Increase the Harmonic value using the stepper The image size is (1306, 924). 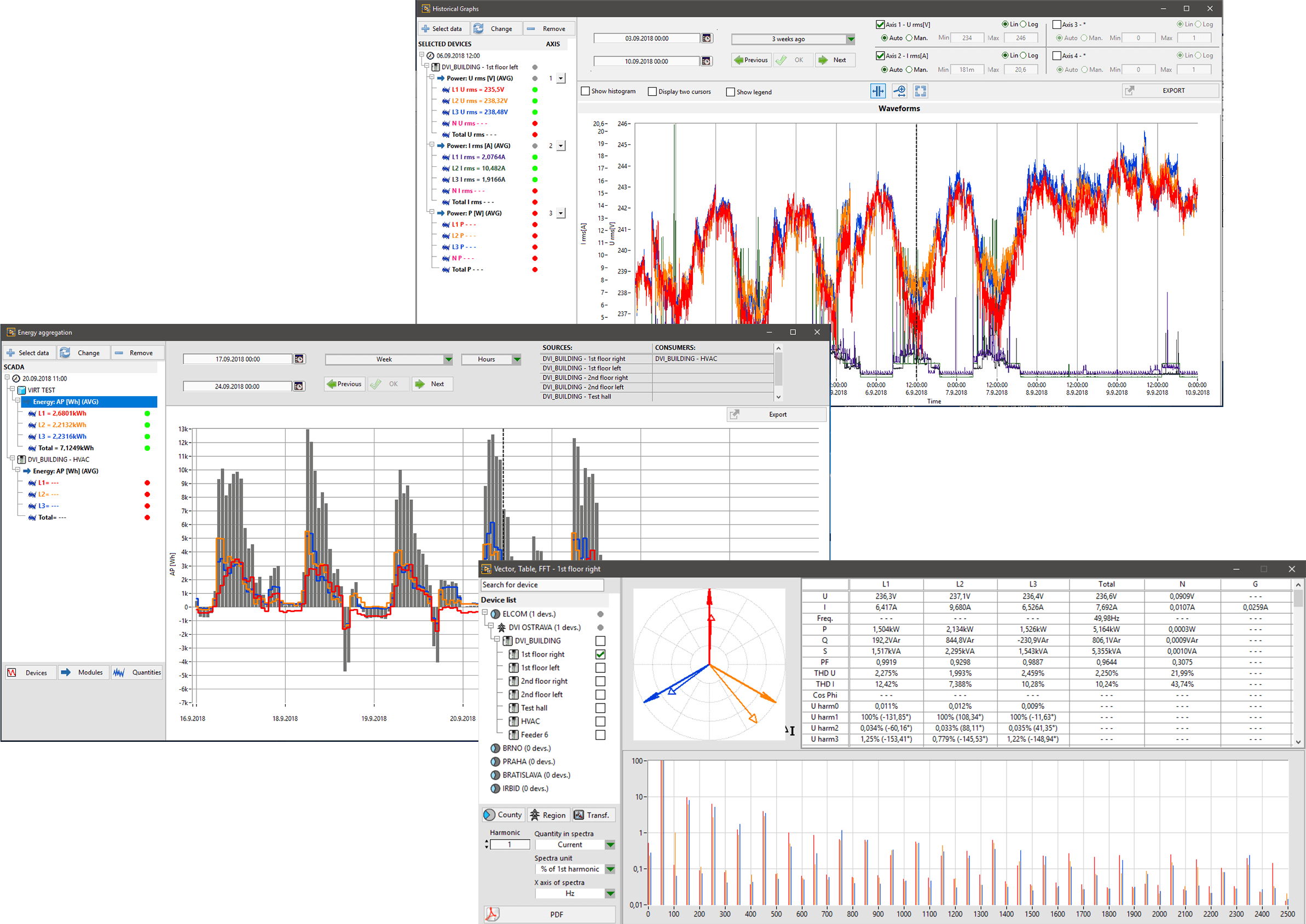(487, 840)
